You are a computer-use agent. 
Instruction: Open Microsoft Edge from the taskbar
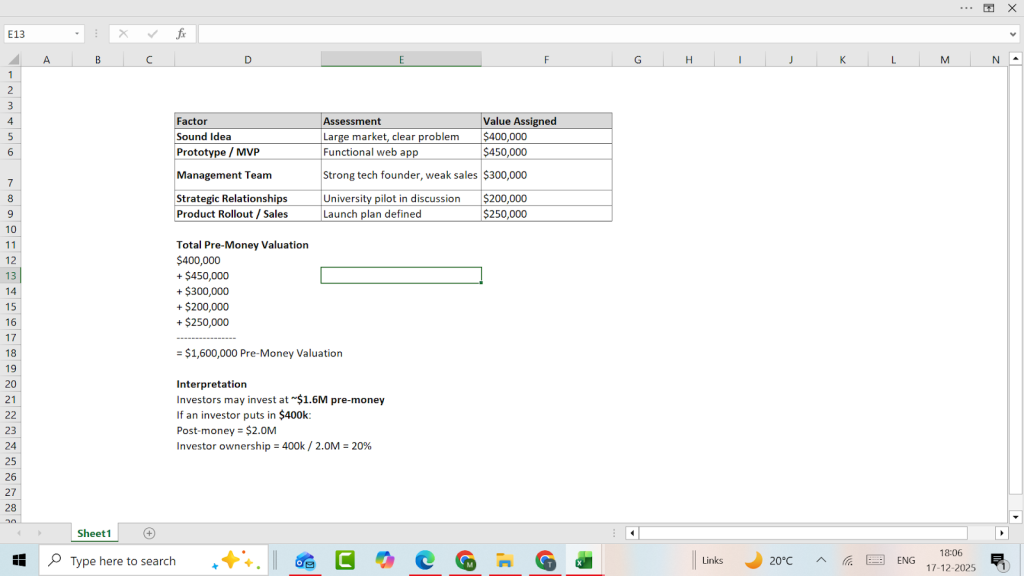[x=425, y=561]
